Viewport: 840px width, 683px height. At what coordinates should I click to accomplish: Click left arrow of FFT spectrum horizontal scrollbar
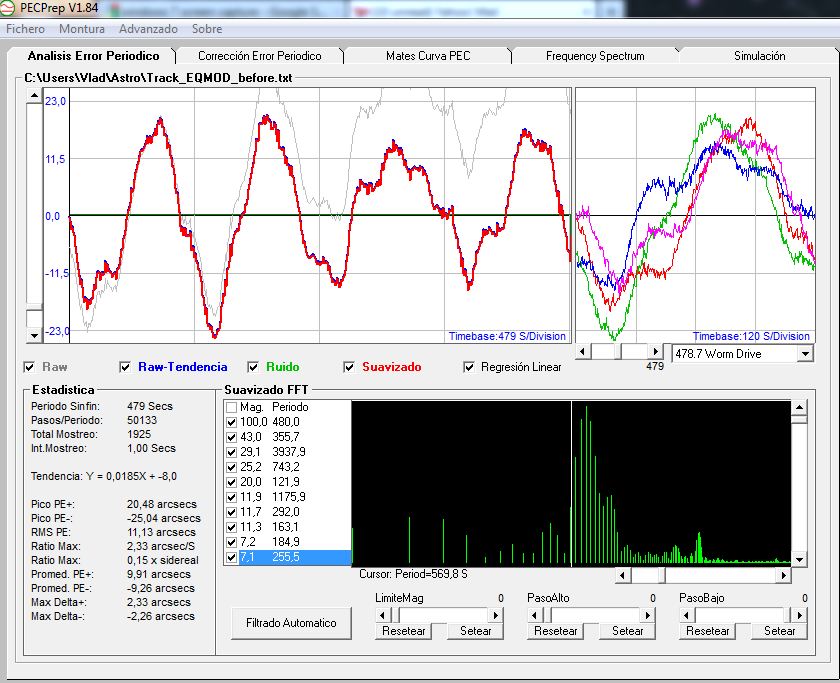622,576
